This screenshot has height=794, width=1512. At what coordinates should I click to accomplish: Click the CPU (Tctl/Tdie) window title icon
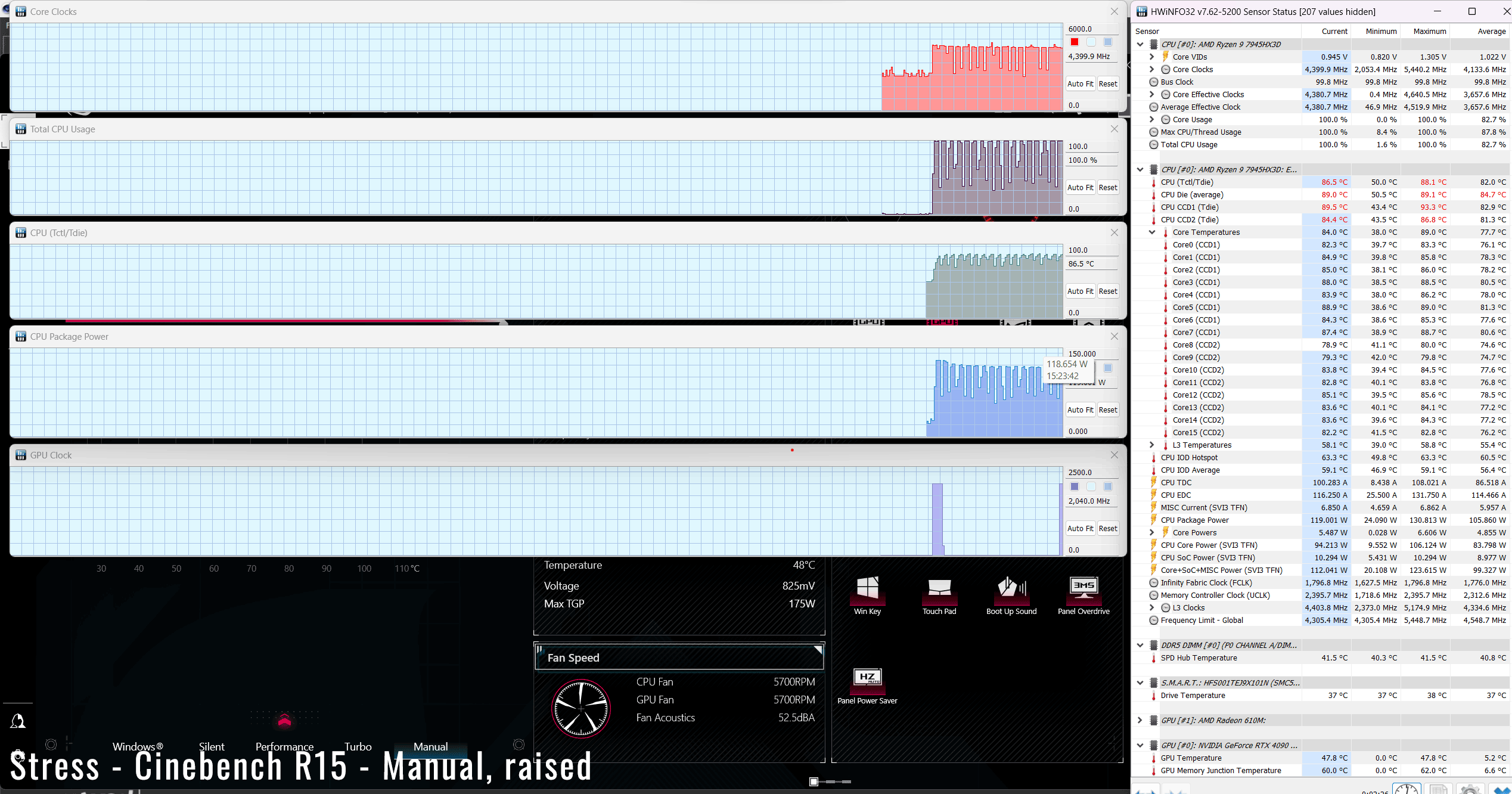click(21, 233)
